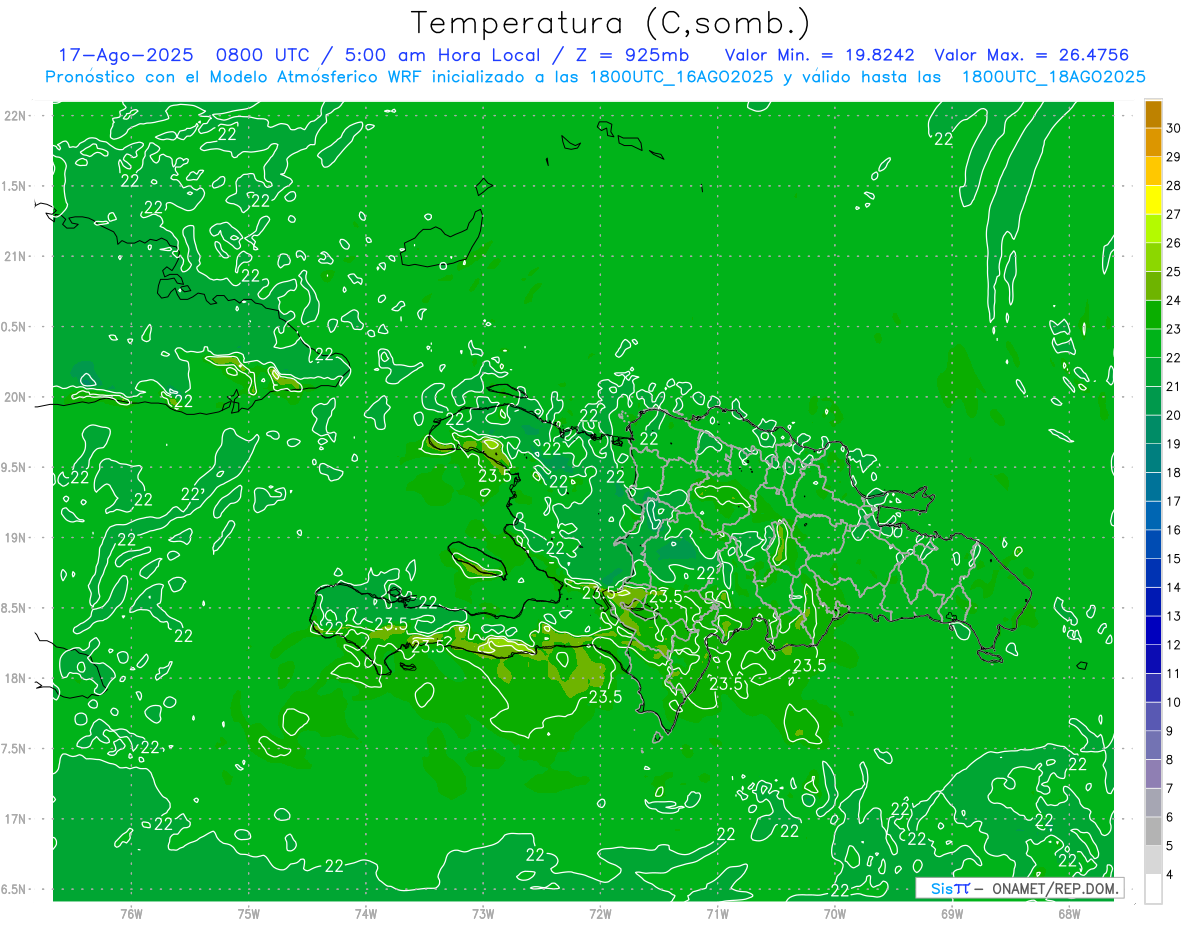
Task: Click the legend value "8"
Action: [x=1171, y=760]
